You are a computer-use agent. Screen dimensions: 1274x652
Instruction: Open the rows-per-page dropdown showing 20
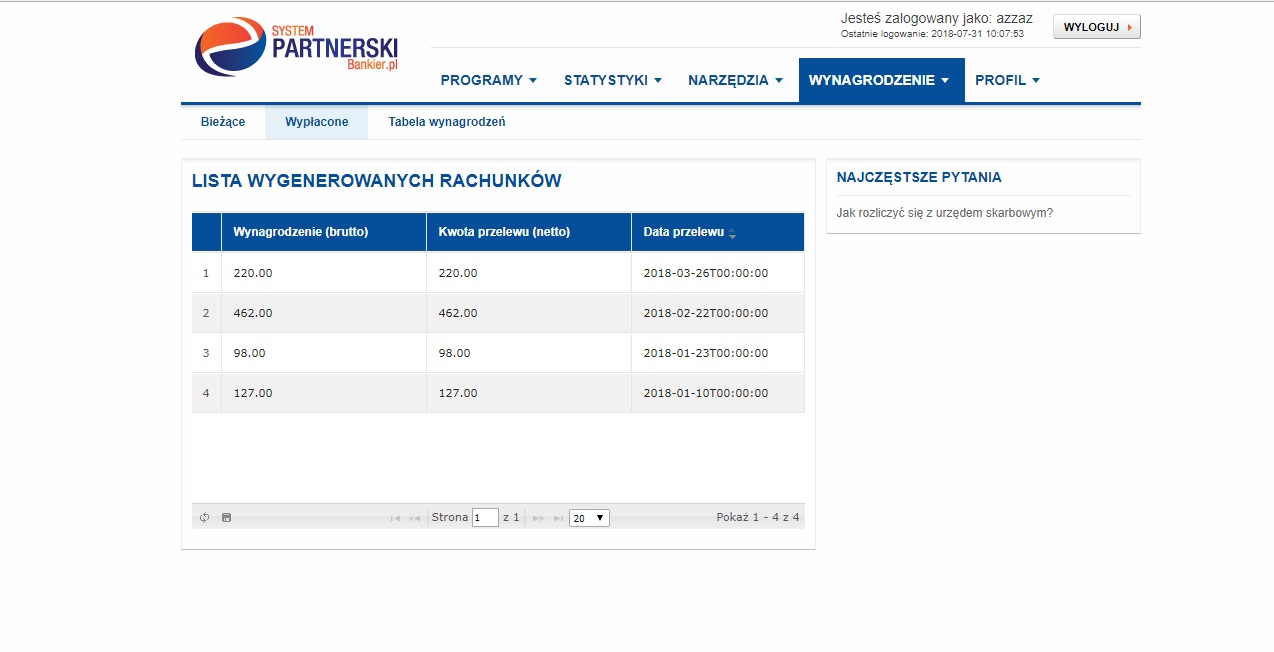pos(589,518)
